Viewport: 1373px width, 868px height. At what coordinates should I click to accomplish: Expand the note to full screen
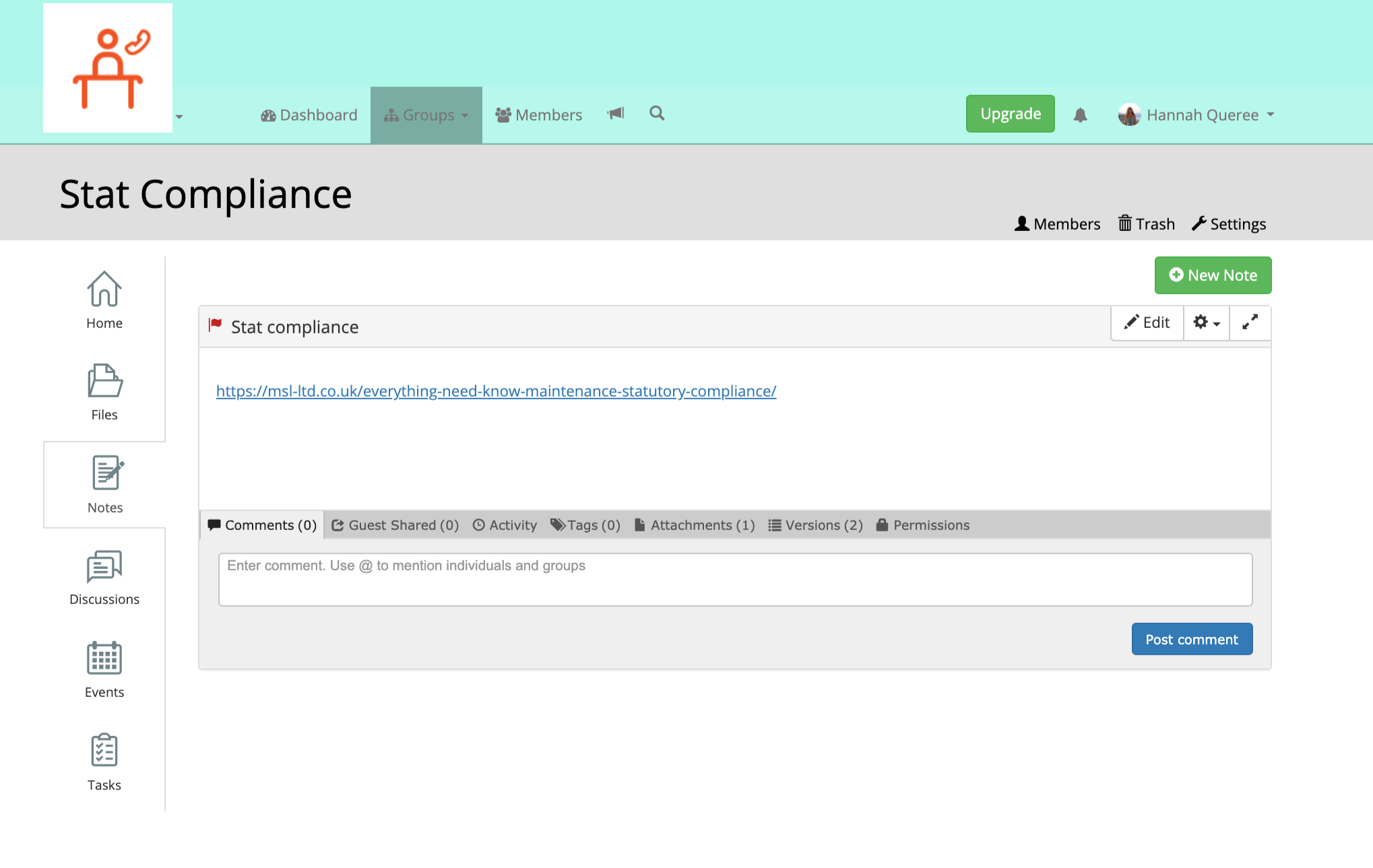pyautogui.click(x=1250, y=323)
